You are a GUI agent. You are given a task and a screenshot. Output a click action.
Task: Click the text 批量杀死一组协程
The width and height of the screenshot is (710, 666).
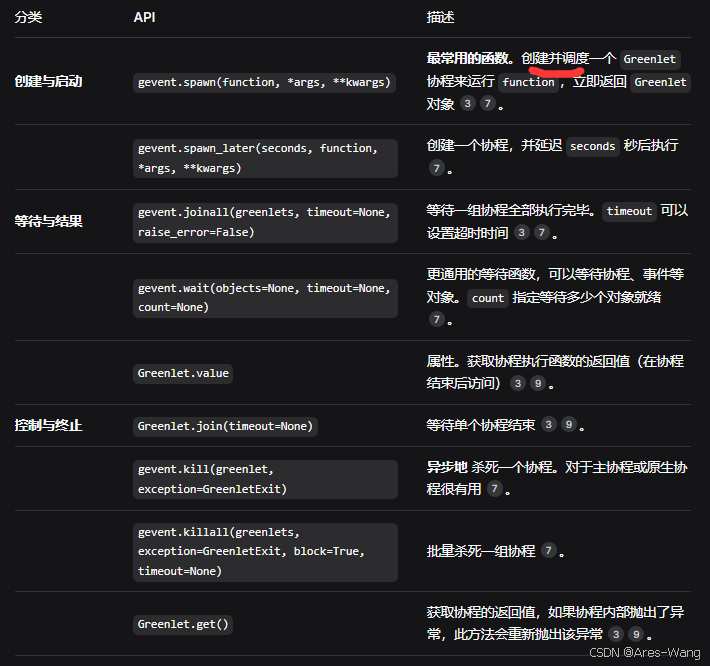tap(481, 551)
